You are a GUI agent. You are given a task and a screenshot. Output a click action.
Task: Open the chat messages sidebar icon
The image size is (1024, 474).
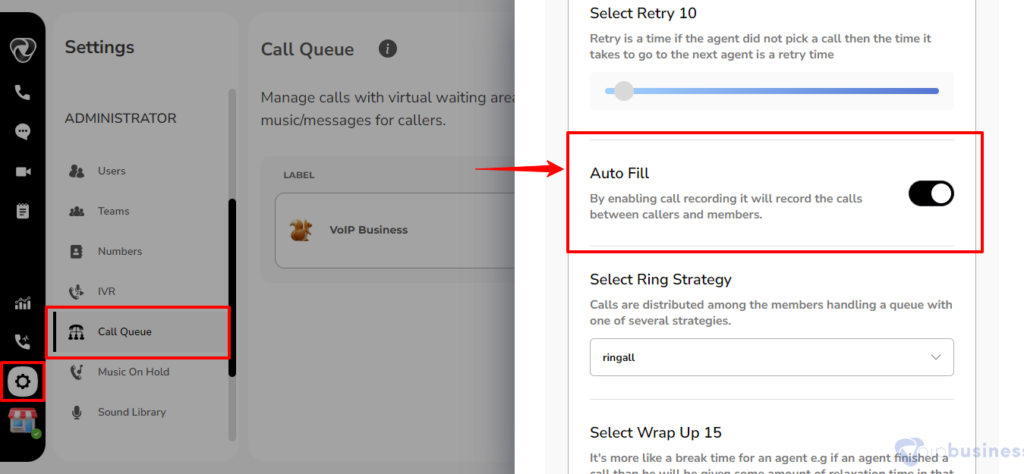23,132
